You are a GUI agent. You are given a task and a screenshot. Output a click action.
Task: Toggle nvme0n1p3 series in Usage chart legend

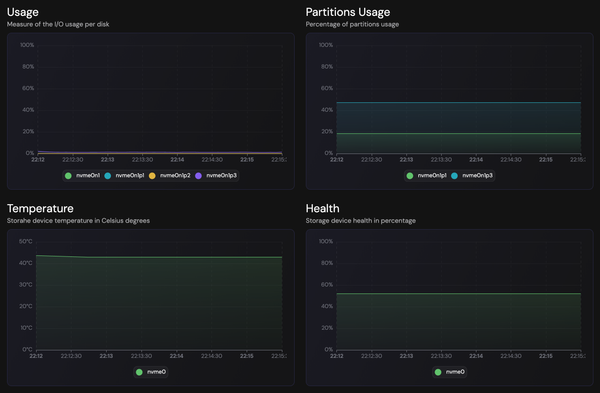[x=216, y=176]
